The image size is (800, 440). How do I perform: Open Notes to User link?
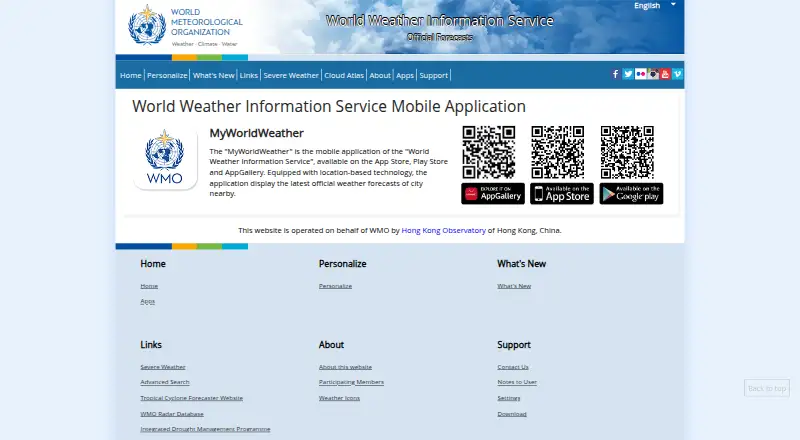tap(517, 382)
